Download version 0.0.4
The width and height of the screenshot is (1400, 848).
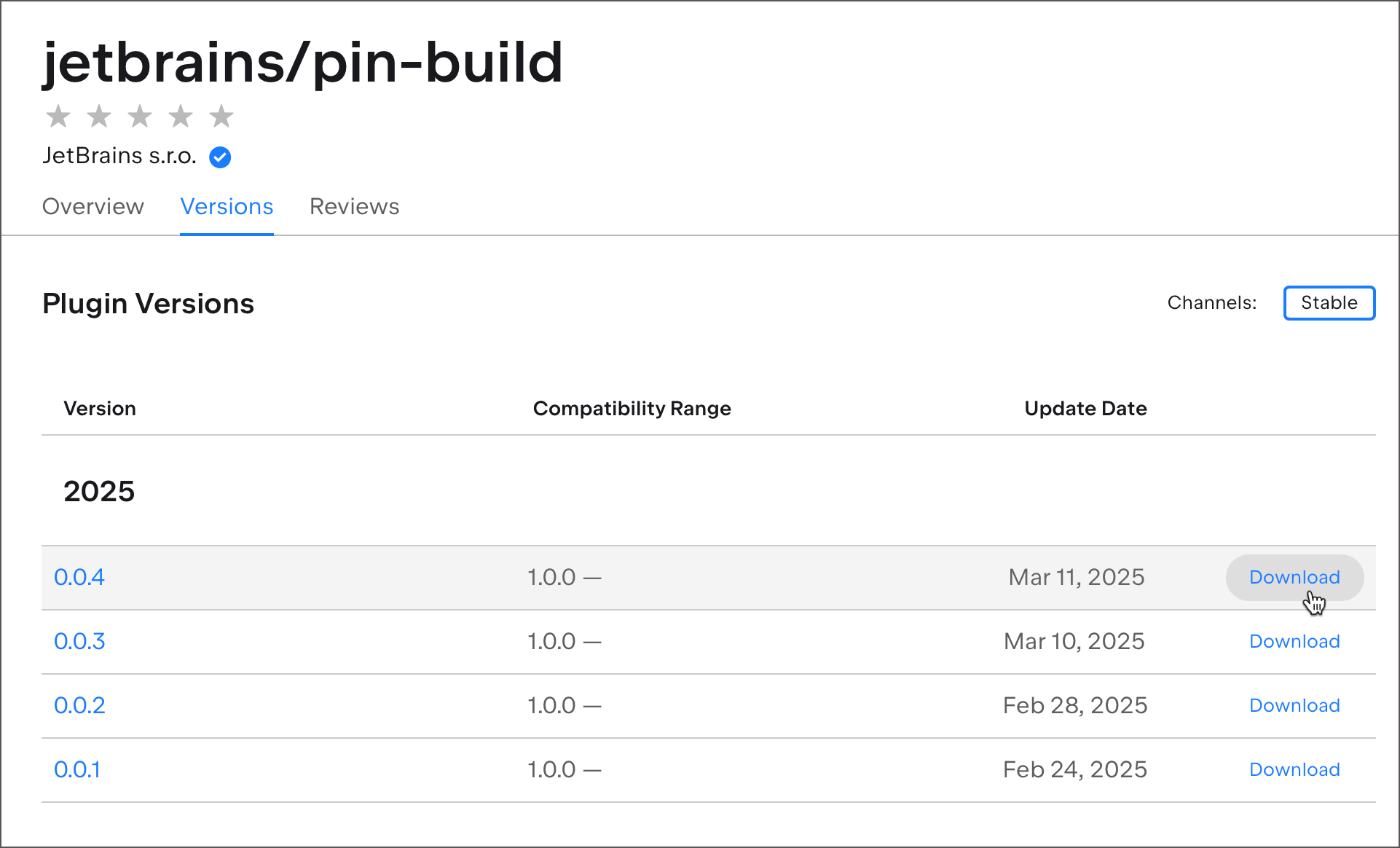point(1294,577)
